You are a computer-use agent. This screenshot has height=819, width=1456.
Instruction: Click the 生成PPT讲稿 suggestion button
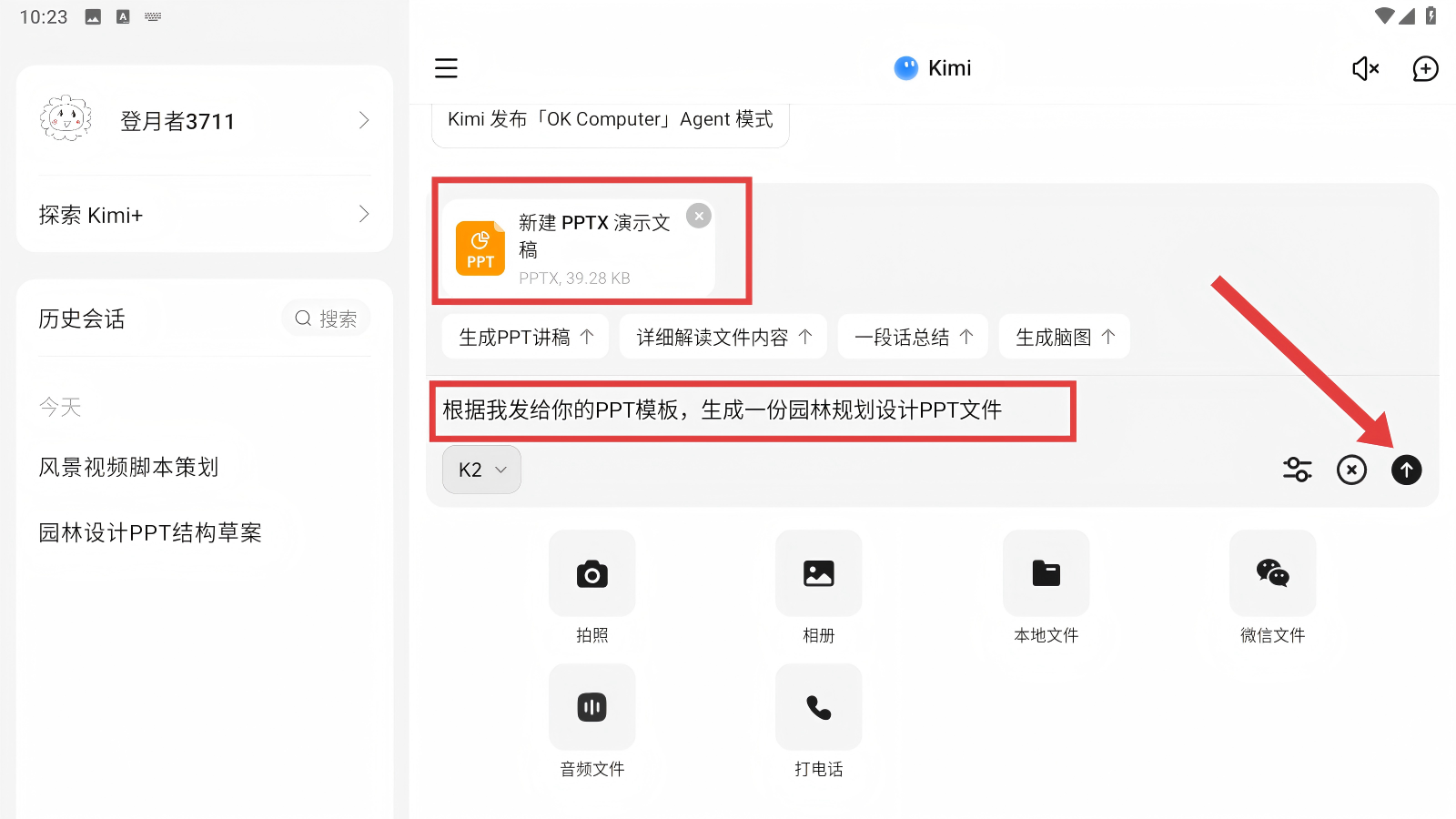click(525, 337)
